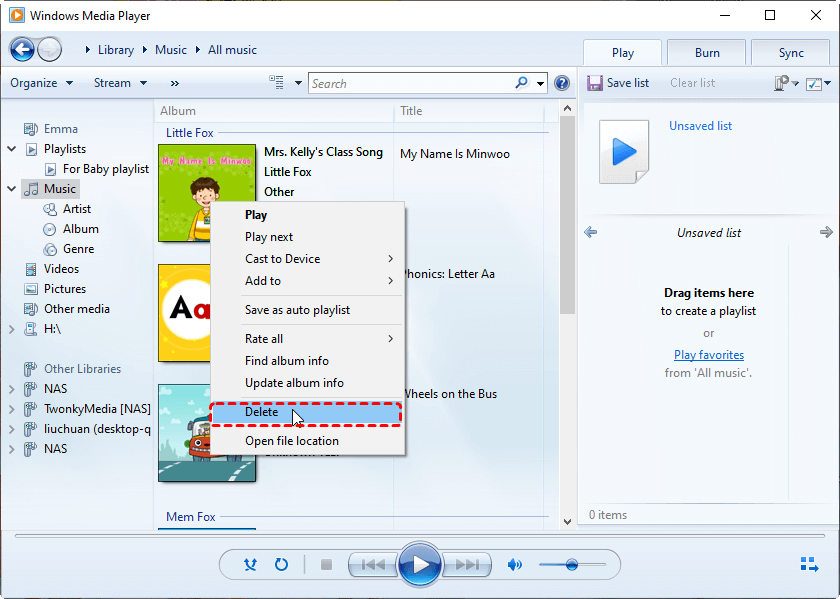Select the Emma library entry
840x599 pixels.
pyautogui.click(x=61, y=129)
